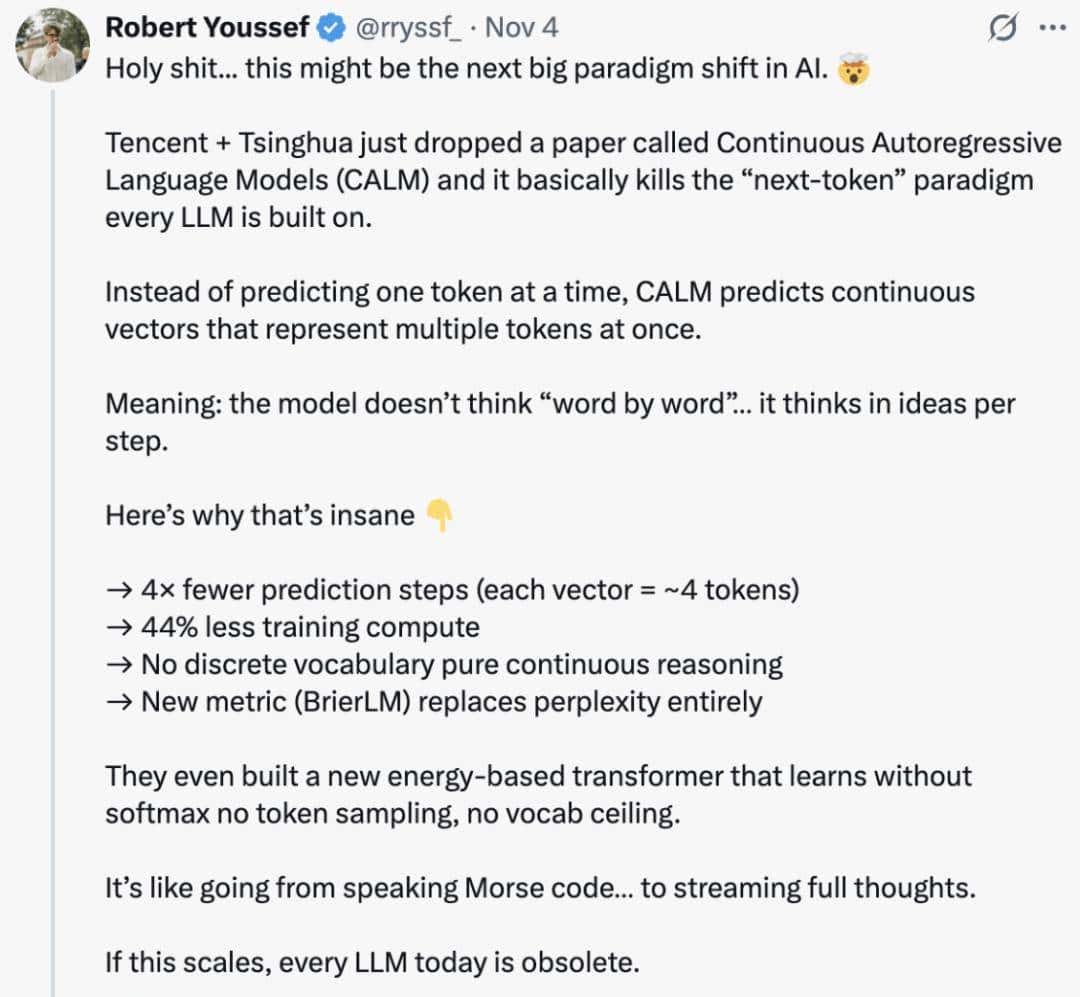Click the Grok explain-post icon
1080x997 pixels.
tap(1003, 29)
